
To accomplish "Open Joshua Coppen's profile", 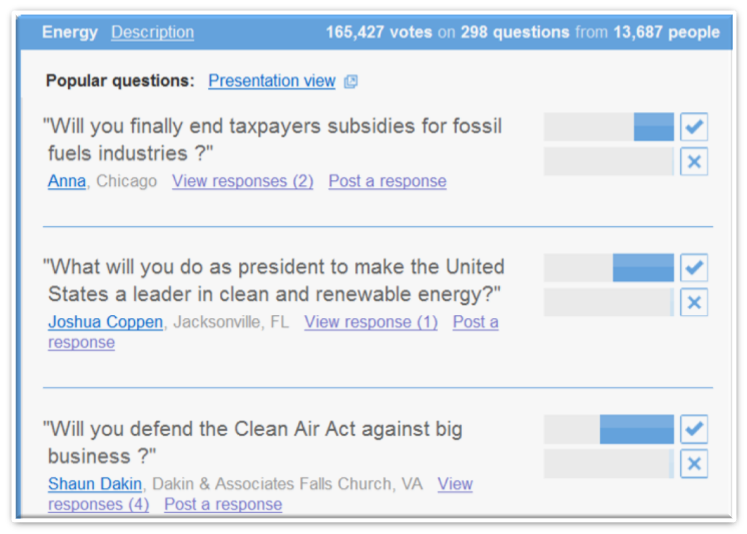I will click(x=105, y=322).
